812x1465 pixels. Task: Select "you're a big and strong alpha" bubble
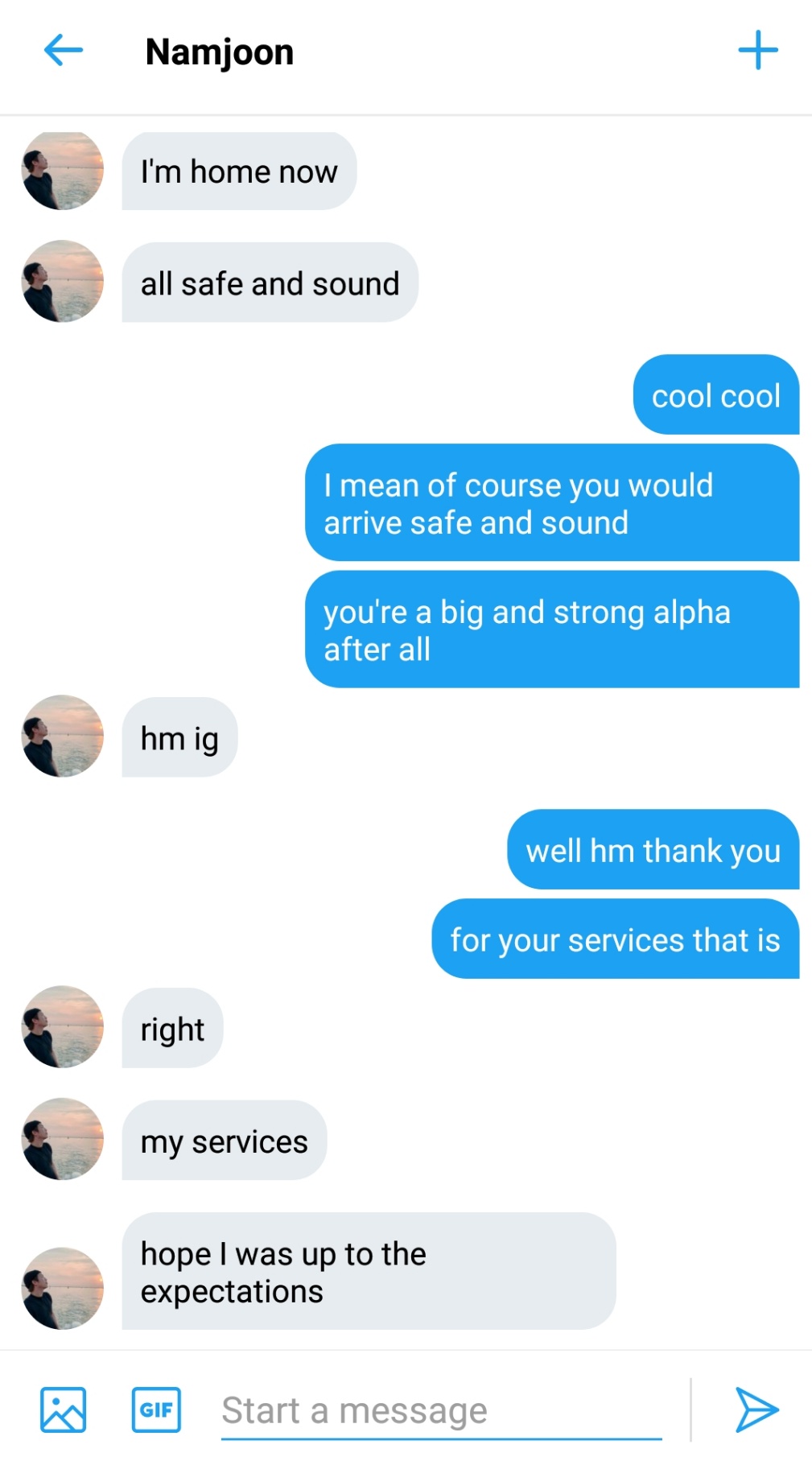[x=552, y=629]
